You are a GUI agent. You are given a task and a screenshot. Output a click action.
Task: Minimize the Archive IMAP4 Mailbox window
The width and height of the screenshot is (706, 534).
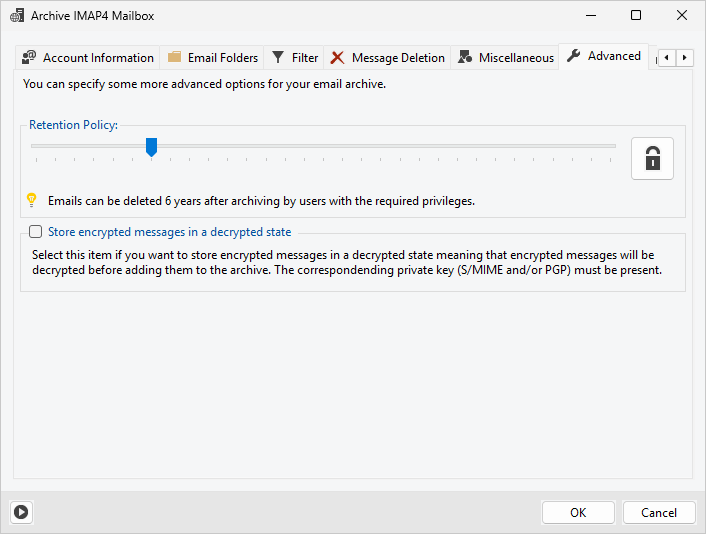pos(590,16)
